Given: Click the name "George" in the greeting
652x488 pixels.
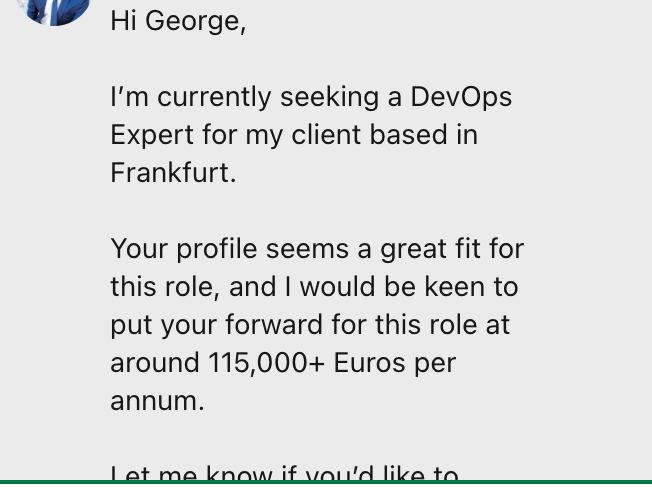Looking at the screenshot, I should click(192, 21).
